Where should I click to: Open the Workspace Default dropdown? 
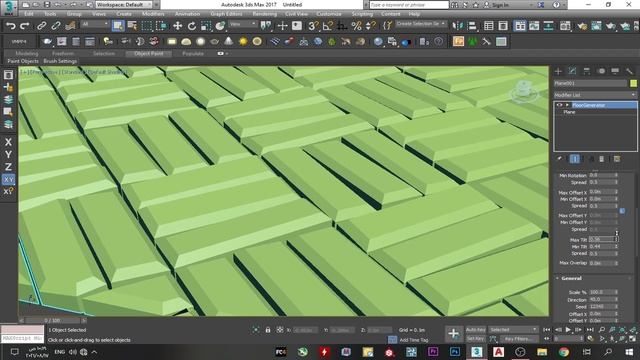123,5
